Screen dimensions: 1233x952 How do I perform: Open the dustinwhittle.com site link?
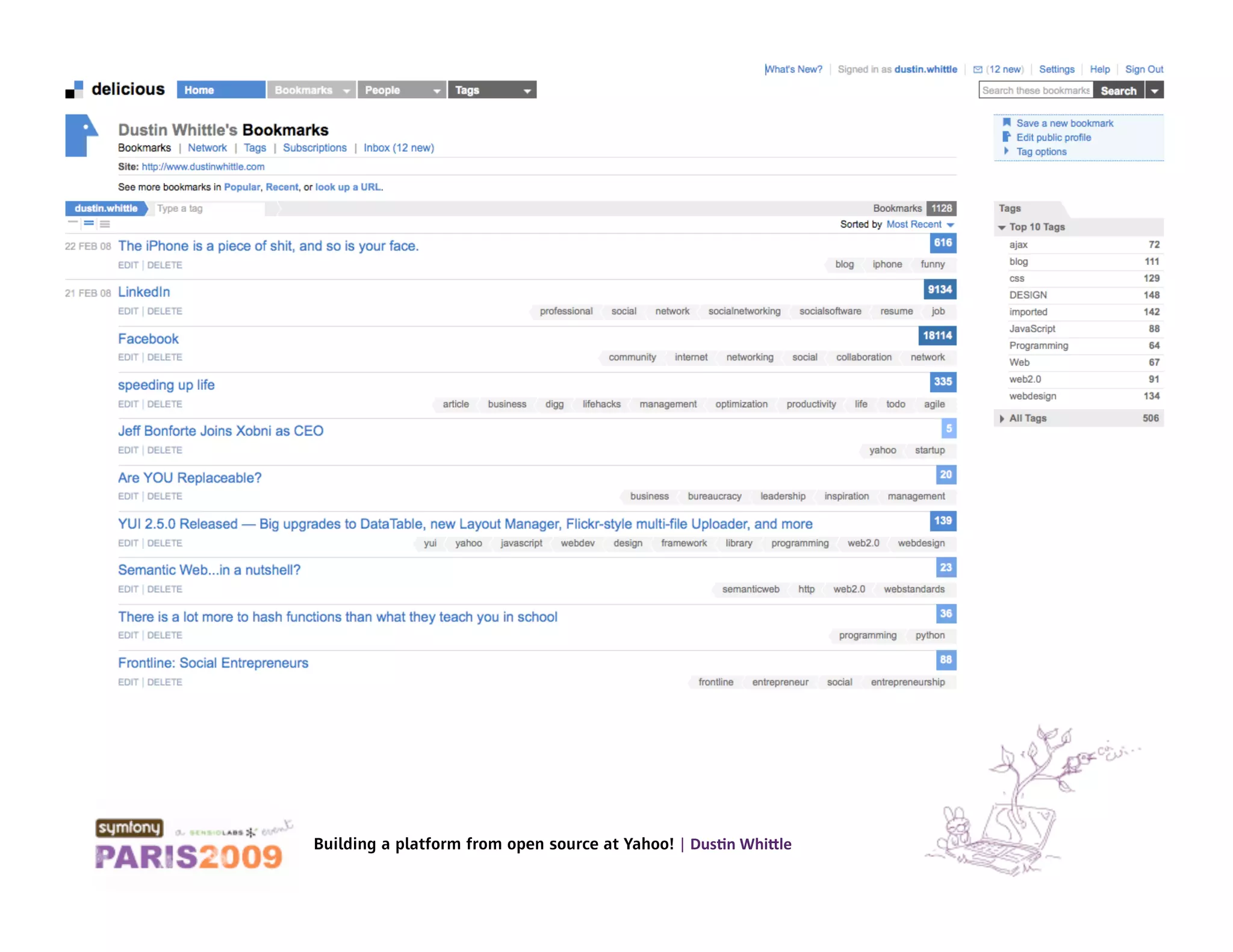click(203, 167)
